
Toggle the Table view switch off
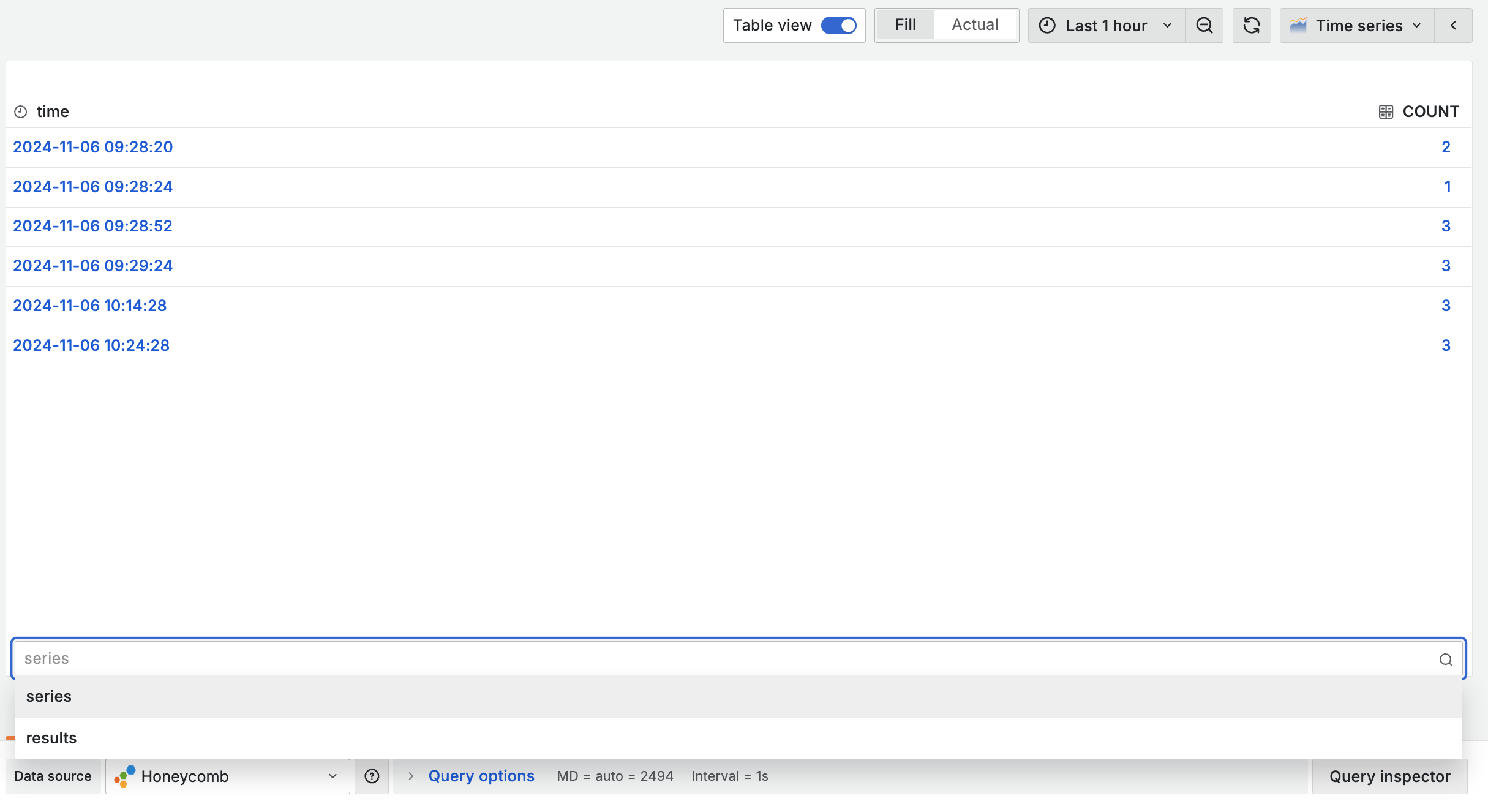tap(838, 26)
